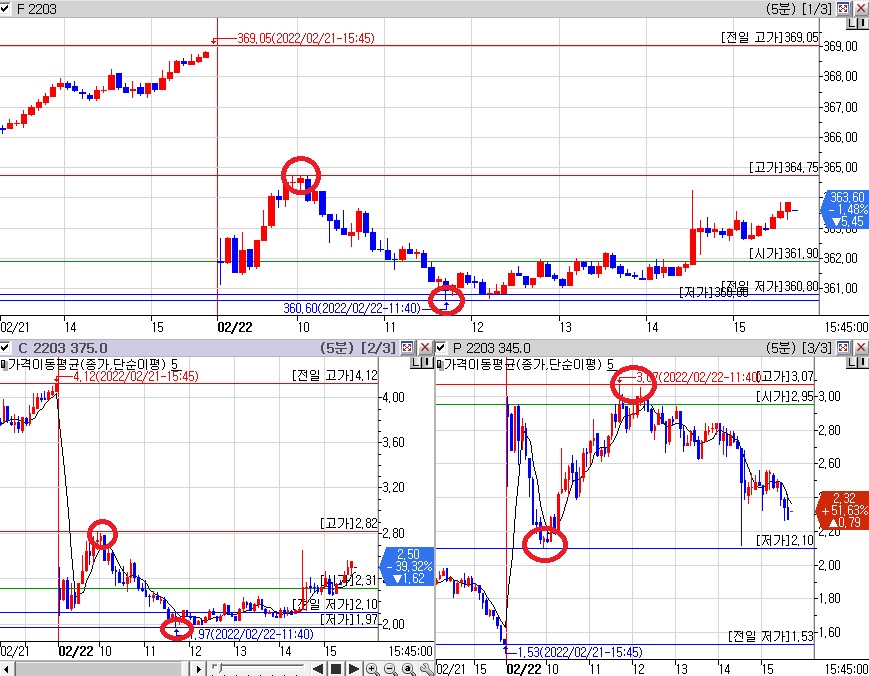Click the [고가]2.82 label in C 2203 chart
The width and height of the screenshot is (869, 676).
click(349, 524)
